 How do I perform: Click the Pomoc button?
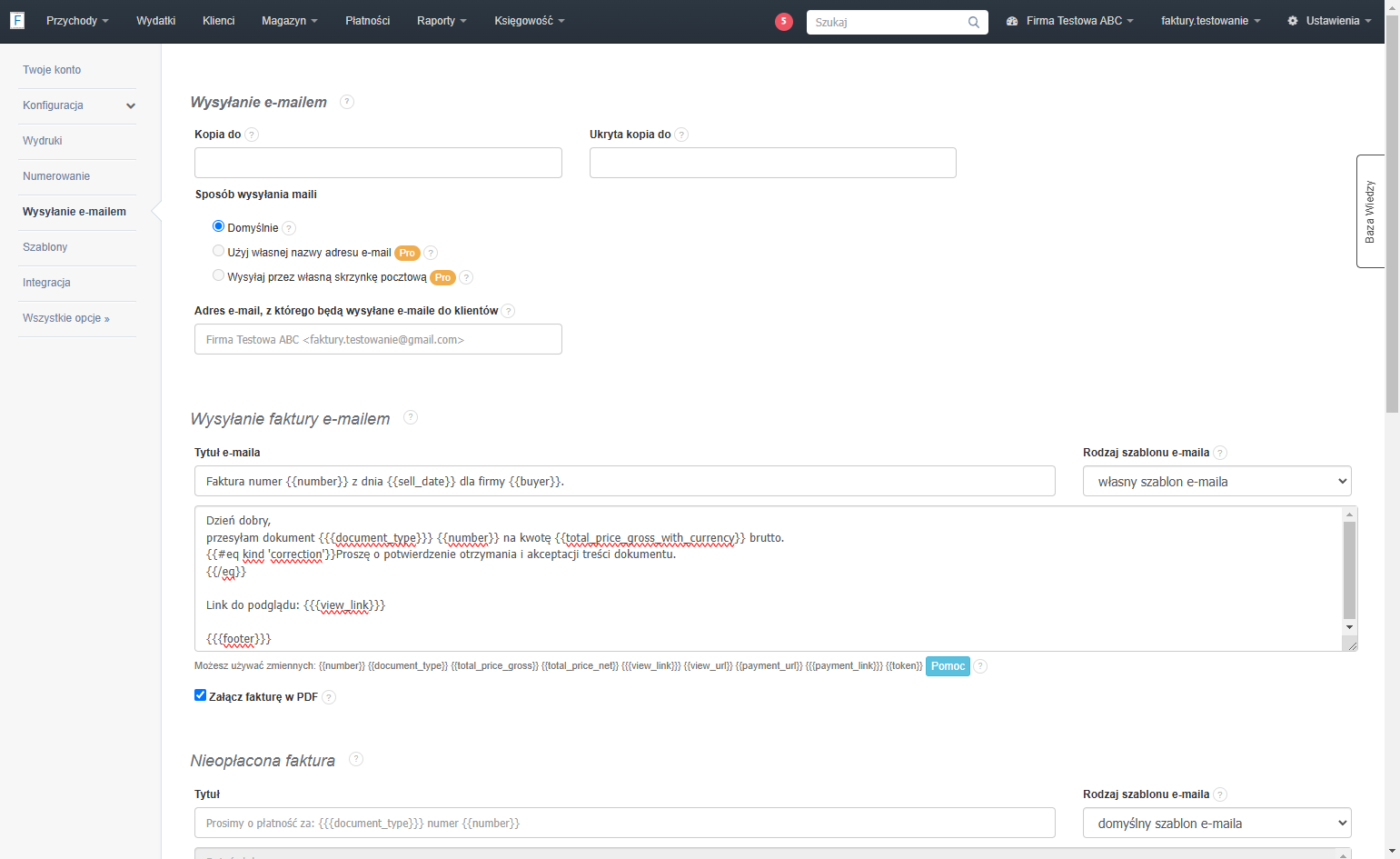pos(948,666)
